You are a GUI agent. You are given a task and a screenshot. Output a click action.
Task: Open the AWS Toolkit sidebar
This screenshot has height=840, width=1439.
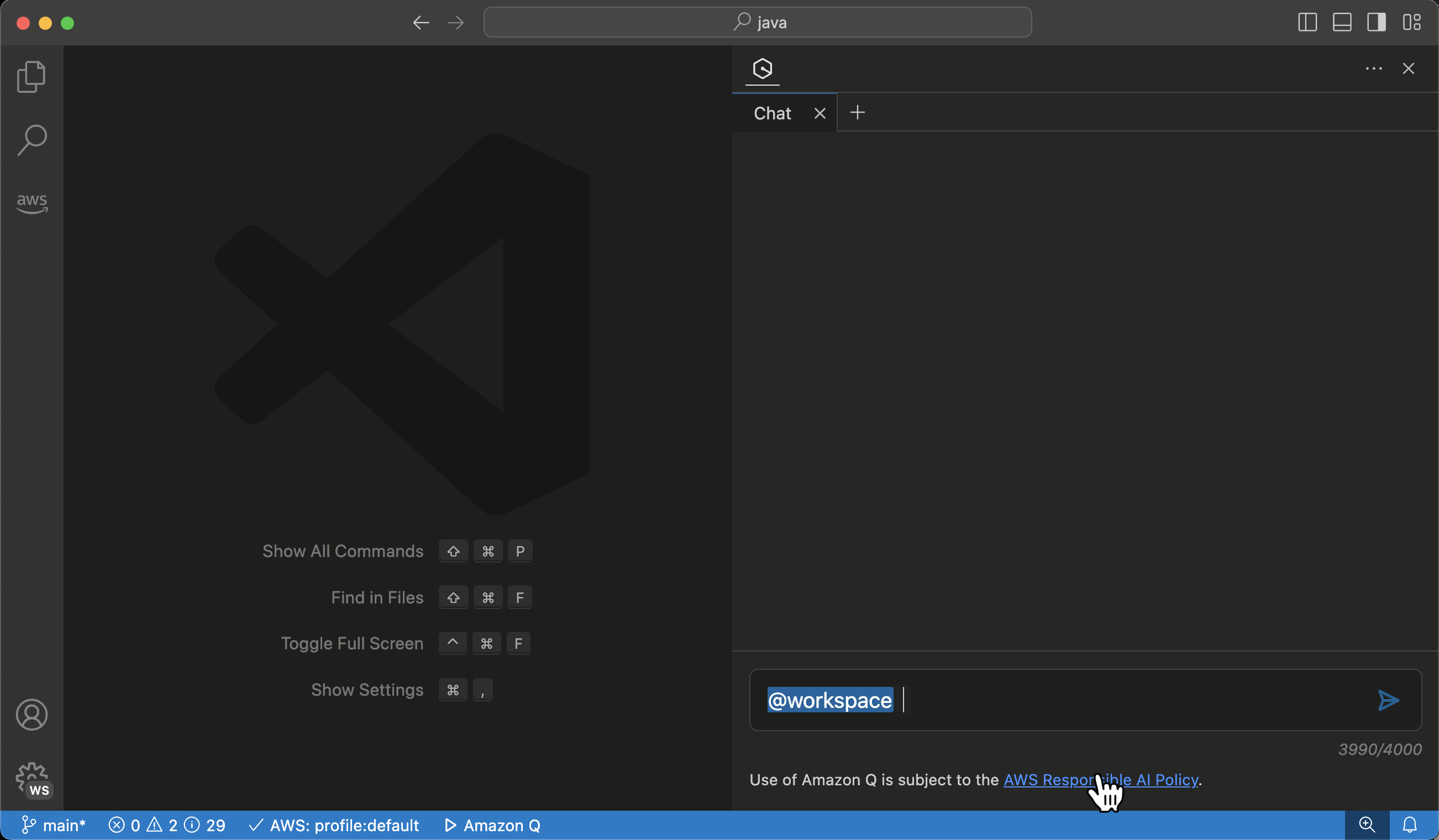click(x=31, y=203)
